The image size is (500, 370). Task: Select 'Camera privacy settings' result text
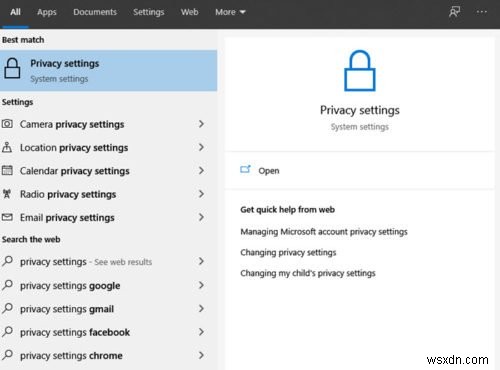pos(72,125)
